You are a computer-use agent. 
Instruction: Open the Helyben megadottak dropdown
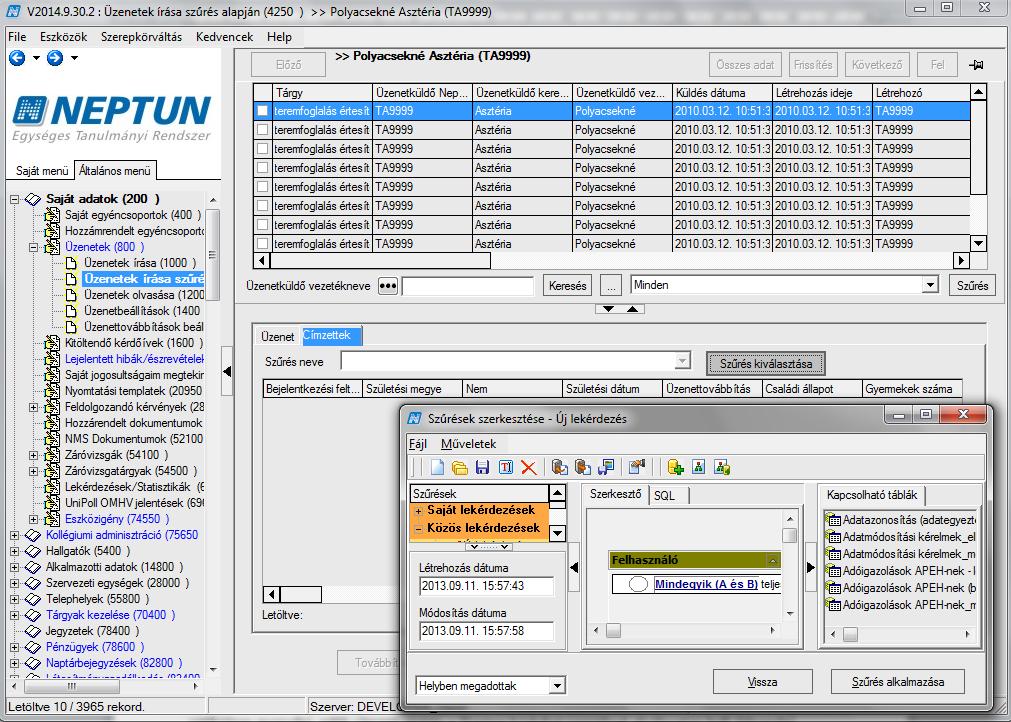(557, 686)
